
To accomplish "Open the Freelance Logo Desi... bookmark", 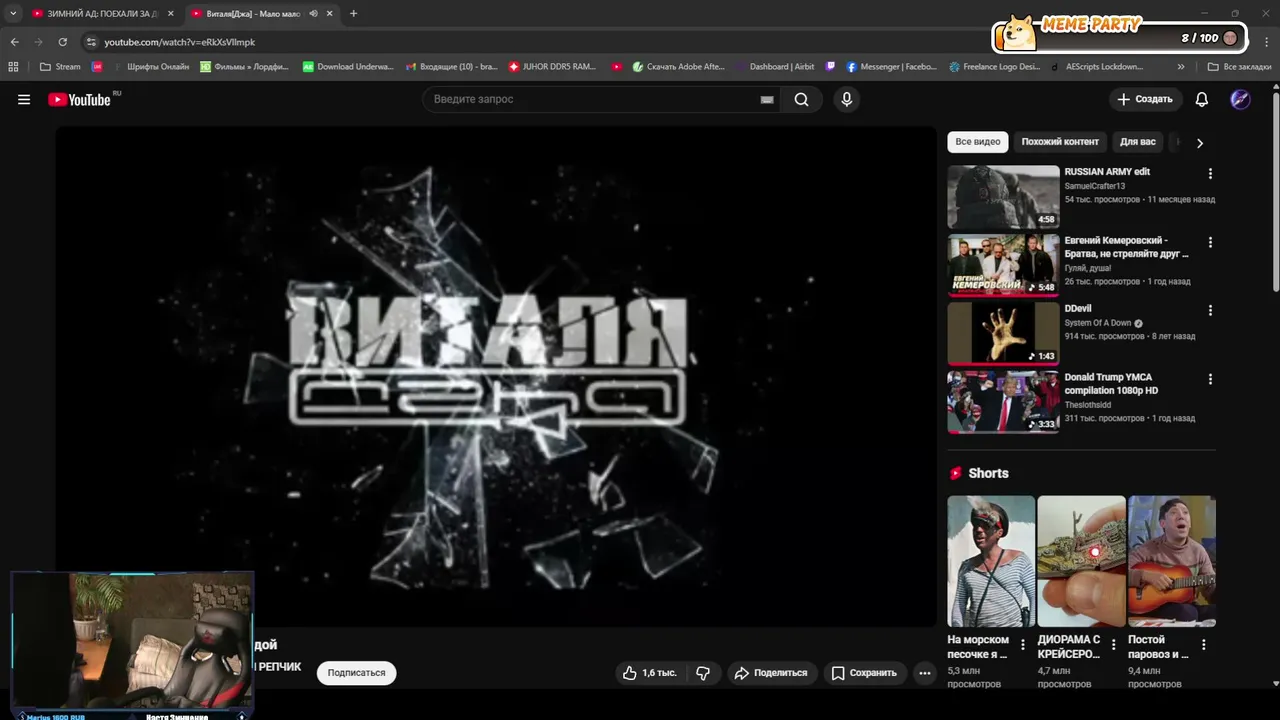I will click(x=995, y=67).
